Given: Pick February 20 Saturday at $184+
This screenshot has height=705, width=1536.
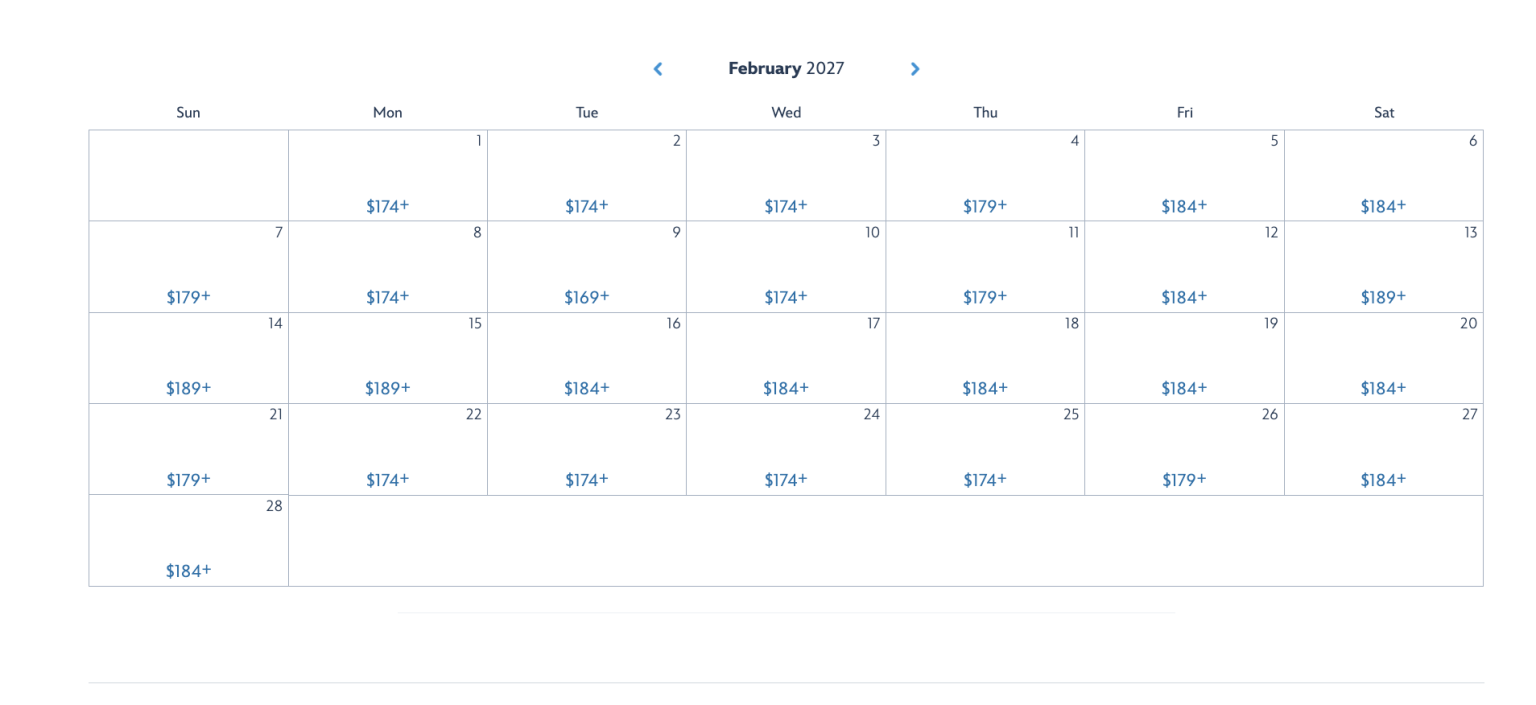Looking at the screenshot, I should [1384, 358].
